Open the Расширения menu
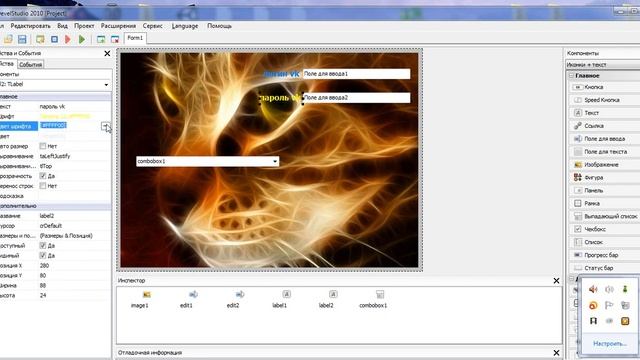Screen dimensions: 640x360 click(x=118, y=26)
